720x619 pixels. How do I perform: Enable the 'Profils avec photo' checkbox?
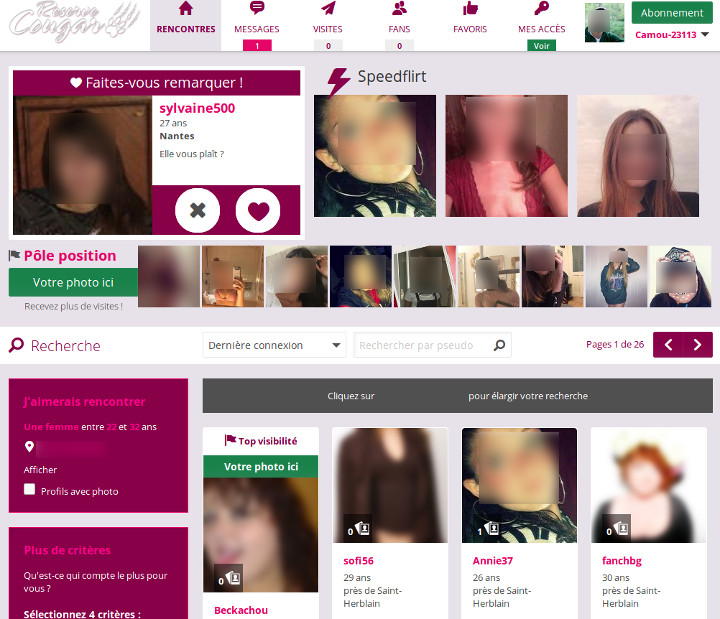pyautogui.click(x=30, y=490)
